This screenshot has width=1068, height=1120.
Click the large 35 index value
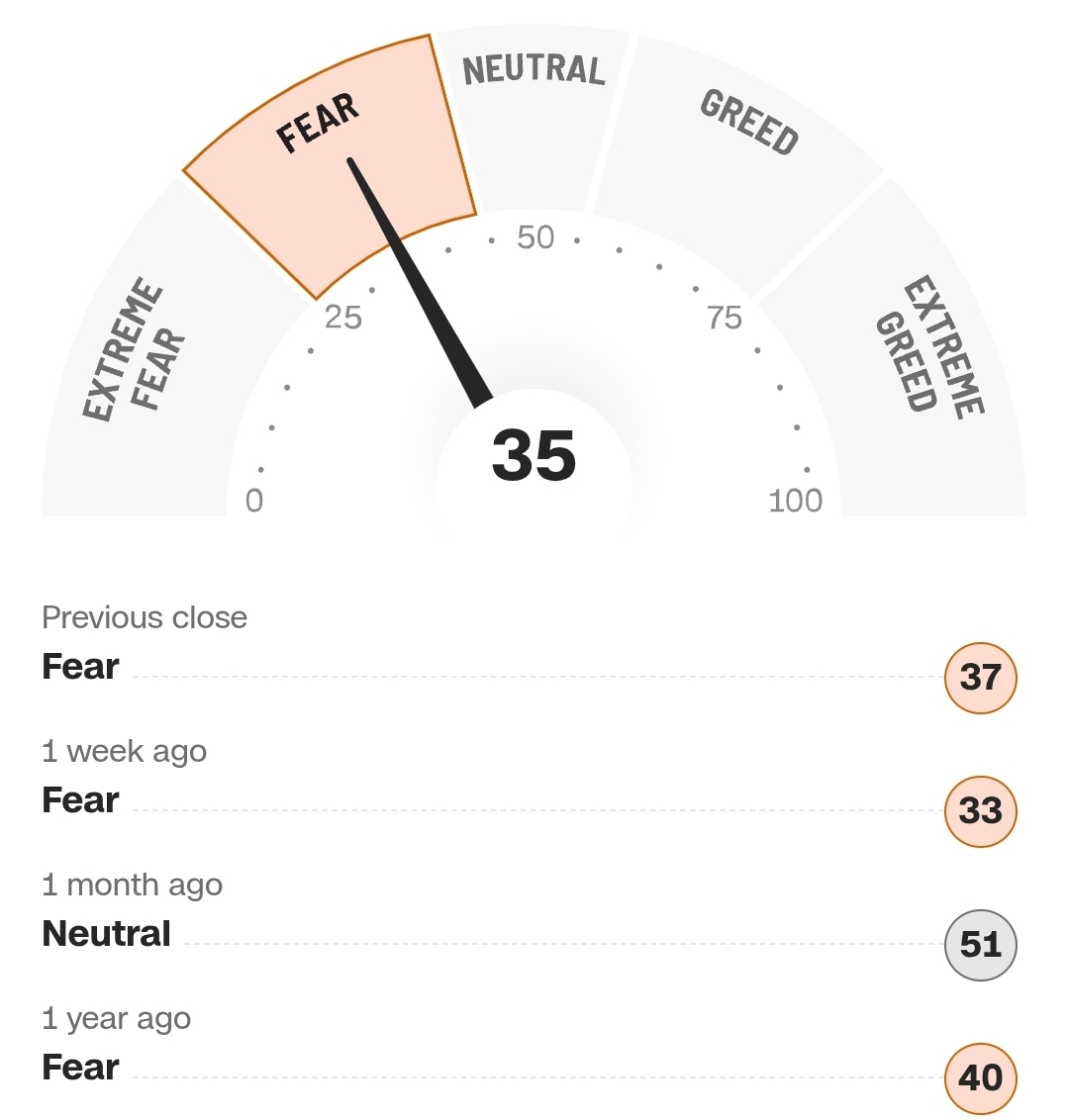pos(534,456)
